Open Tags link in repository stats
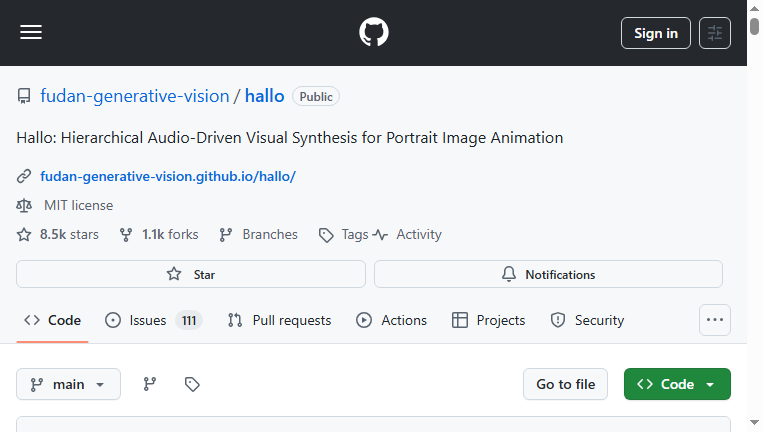 tap(344, 235)
